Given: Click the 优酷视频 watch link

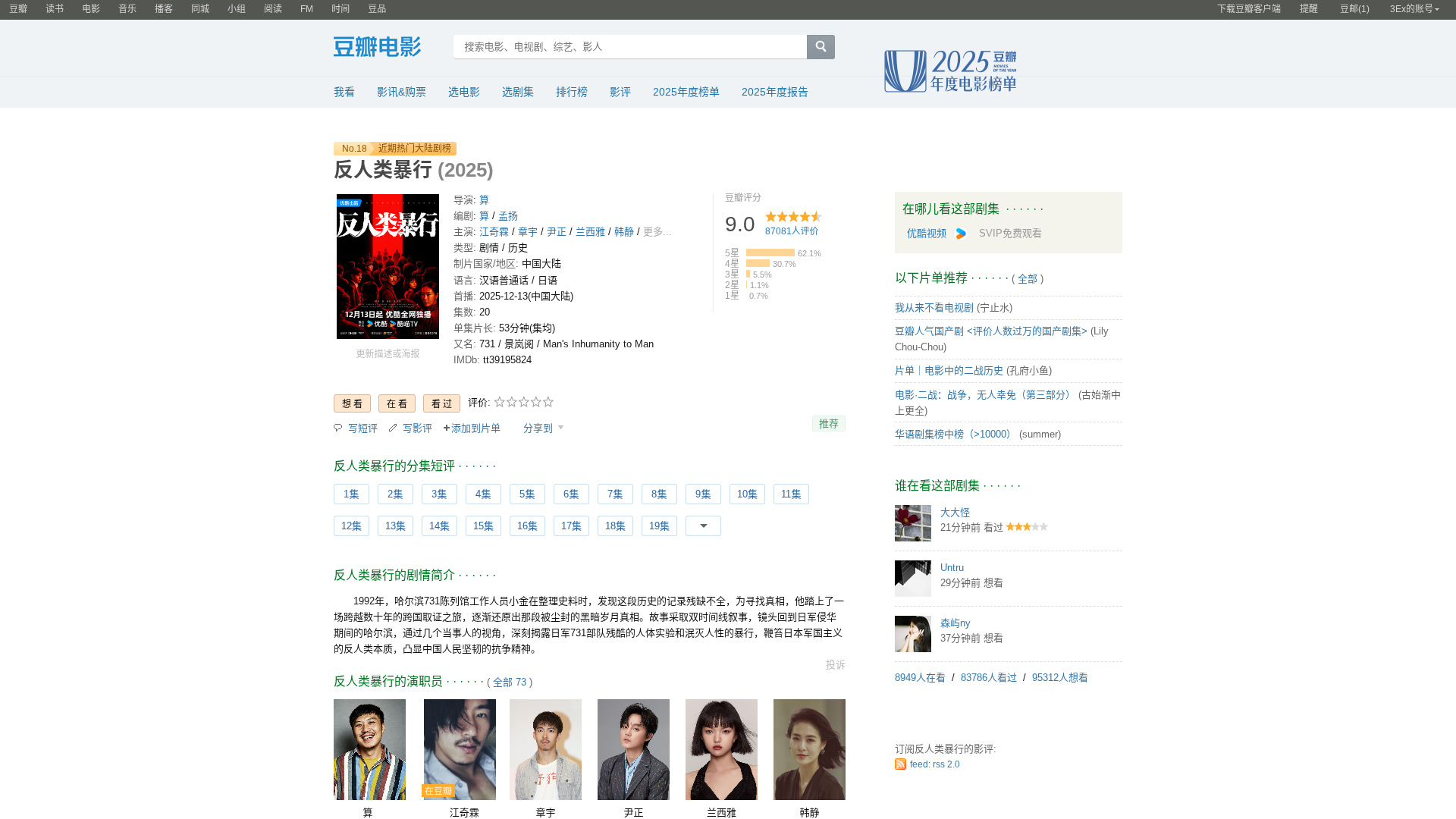Looking at the screenshot, I should click(927, 234).
